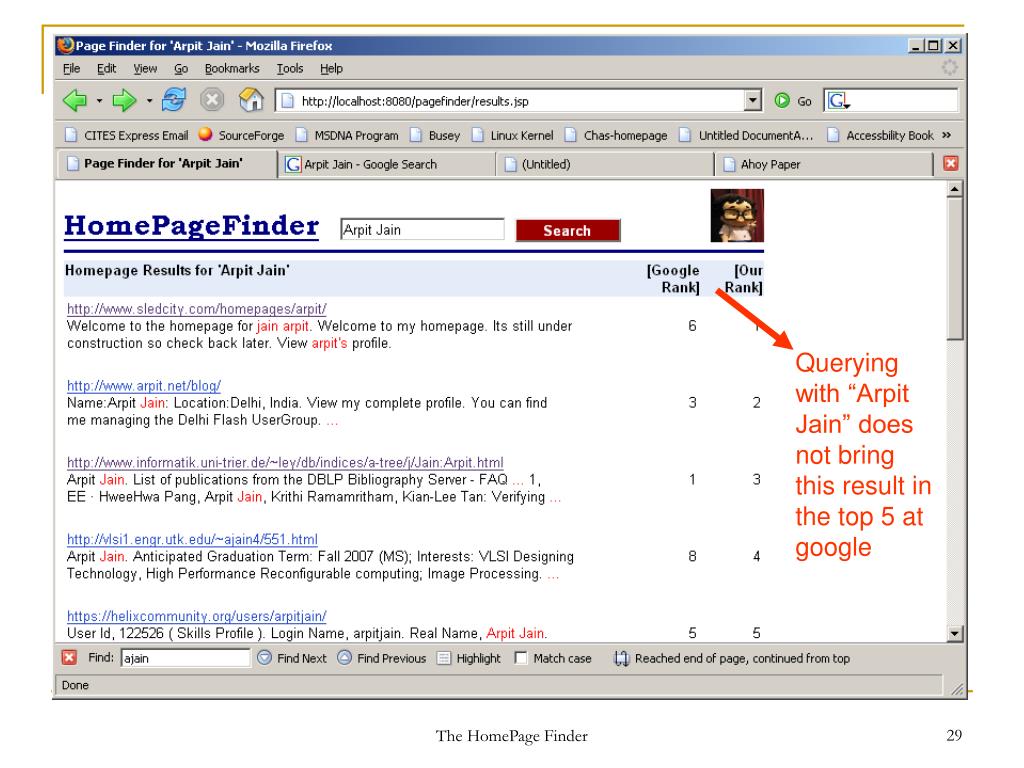Open the Tools menu

coord(289,68)
